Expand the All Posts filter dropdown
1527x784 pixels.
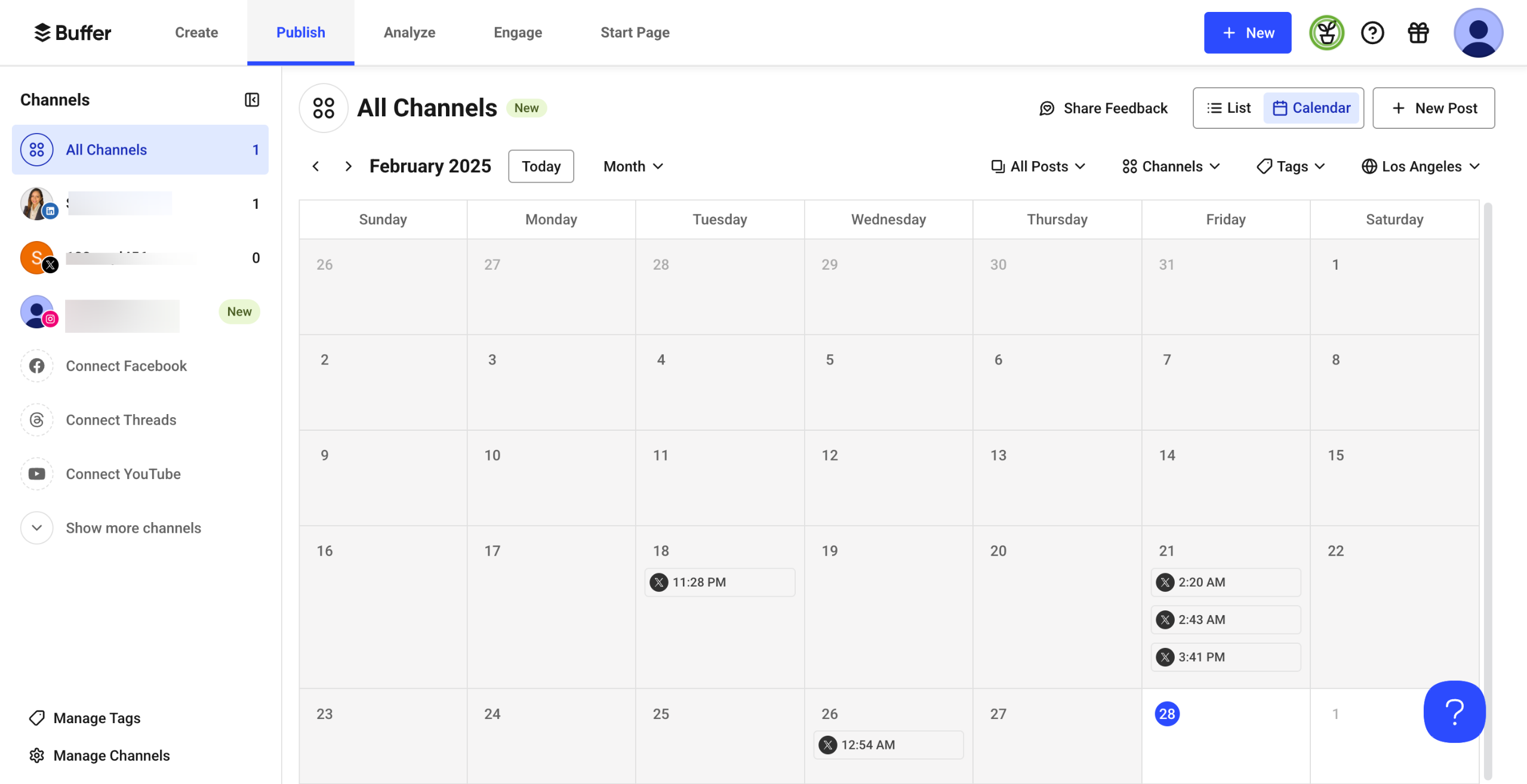point(1038,166)
